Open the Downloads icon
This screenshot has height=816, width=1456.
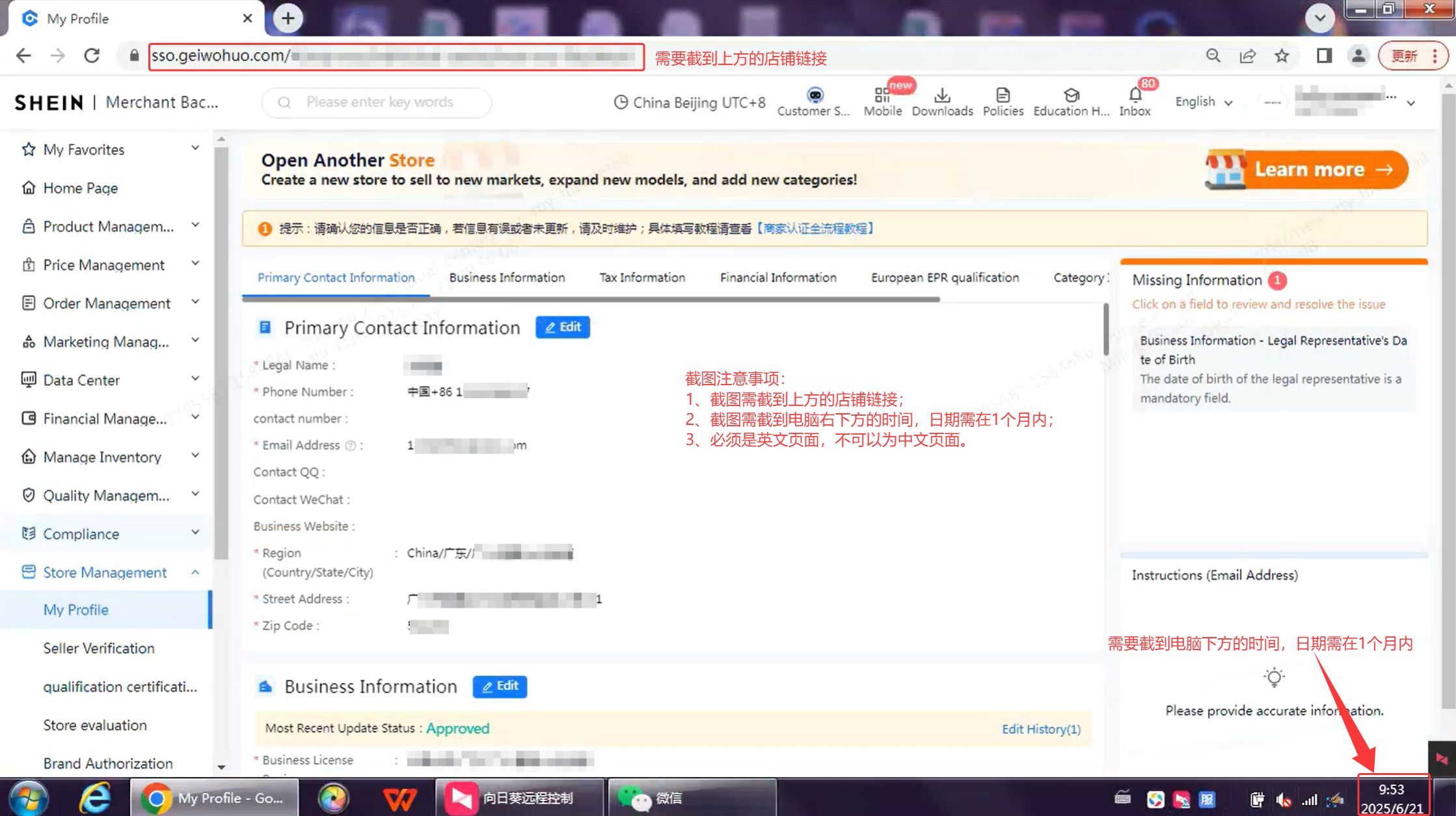[943, 98]
